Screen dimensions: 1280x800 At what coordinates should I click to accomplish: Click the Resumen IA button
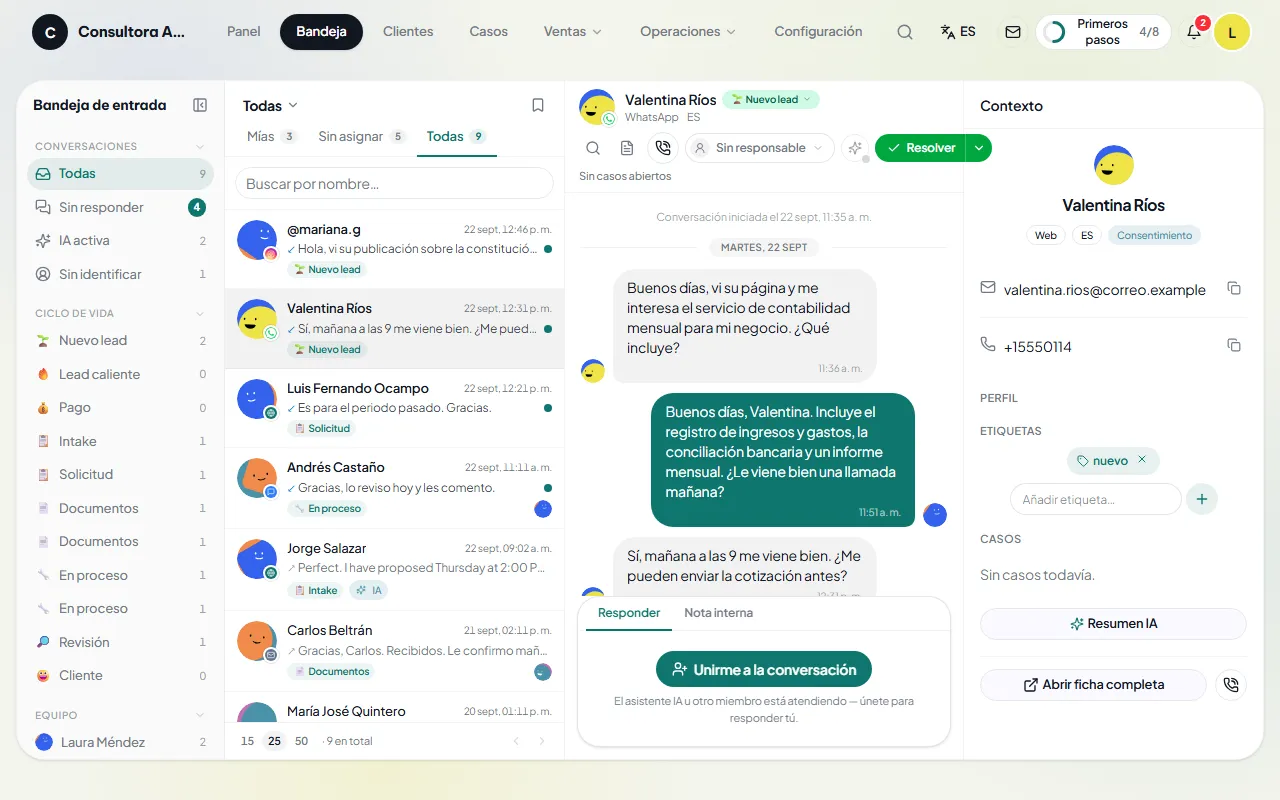tap(1113, 624)
